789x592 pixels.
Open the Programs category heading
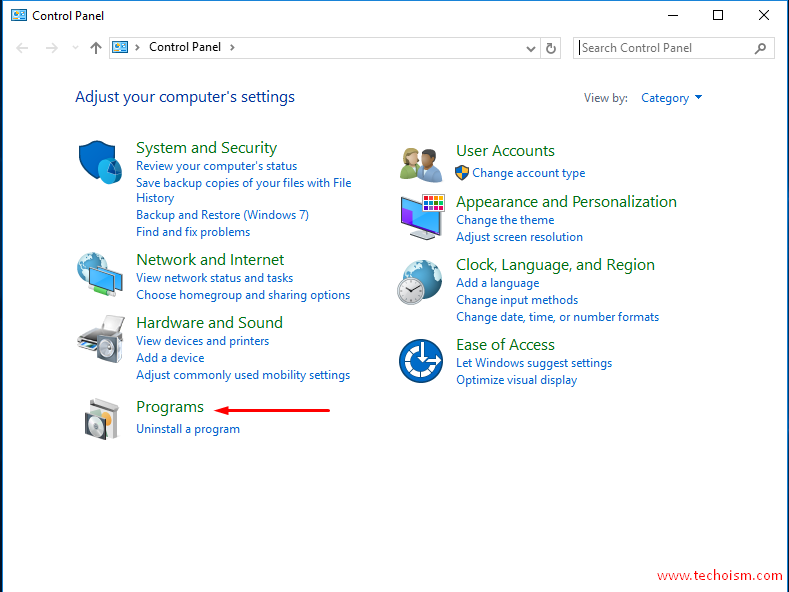click(x=170, y=407)
